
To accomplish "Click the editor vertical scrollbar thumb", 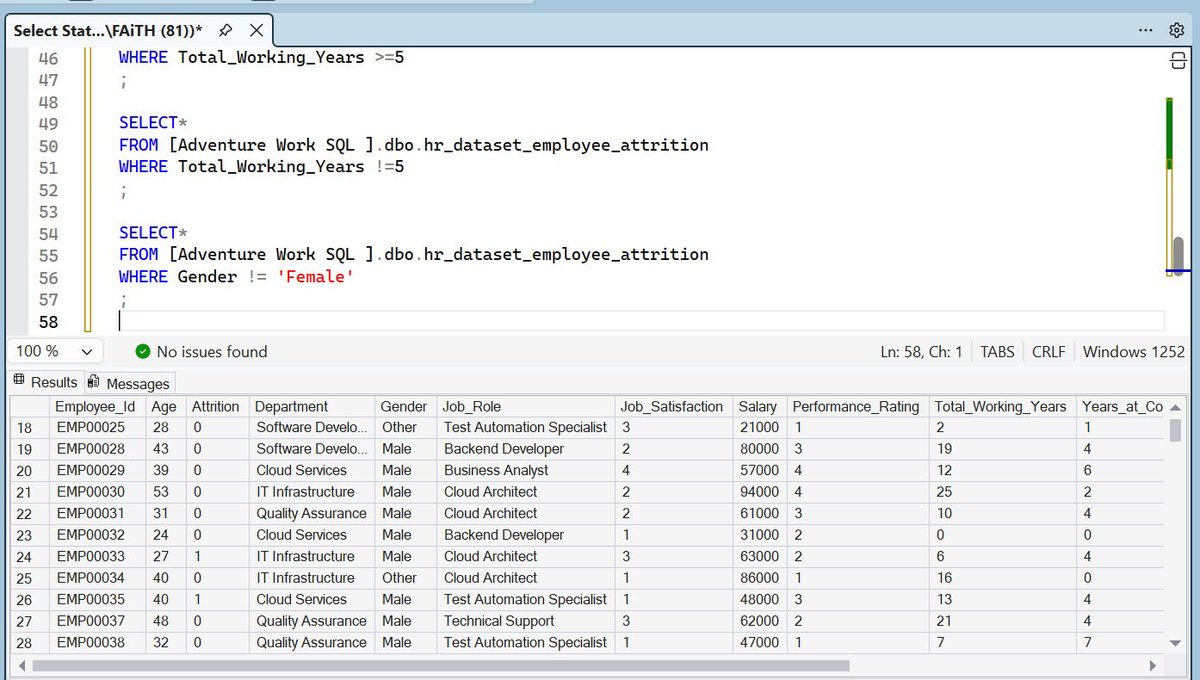I will (x=1178, y=254).
